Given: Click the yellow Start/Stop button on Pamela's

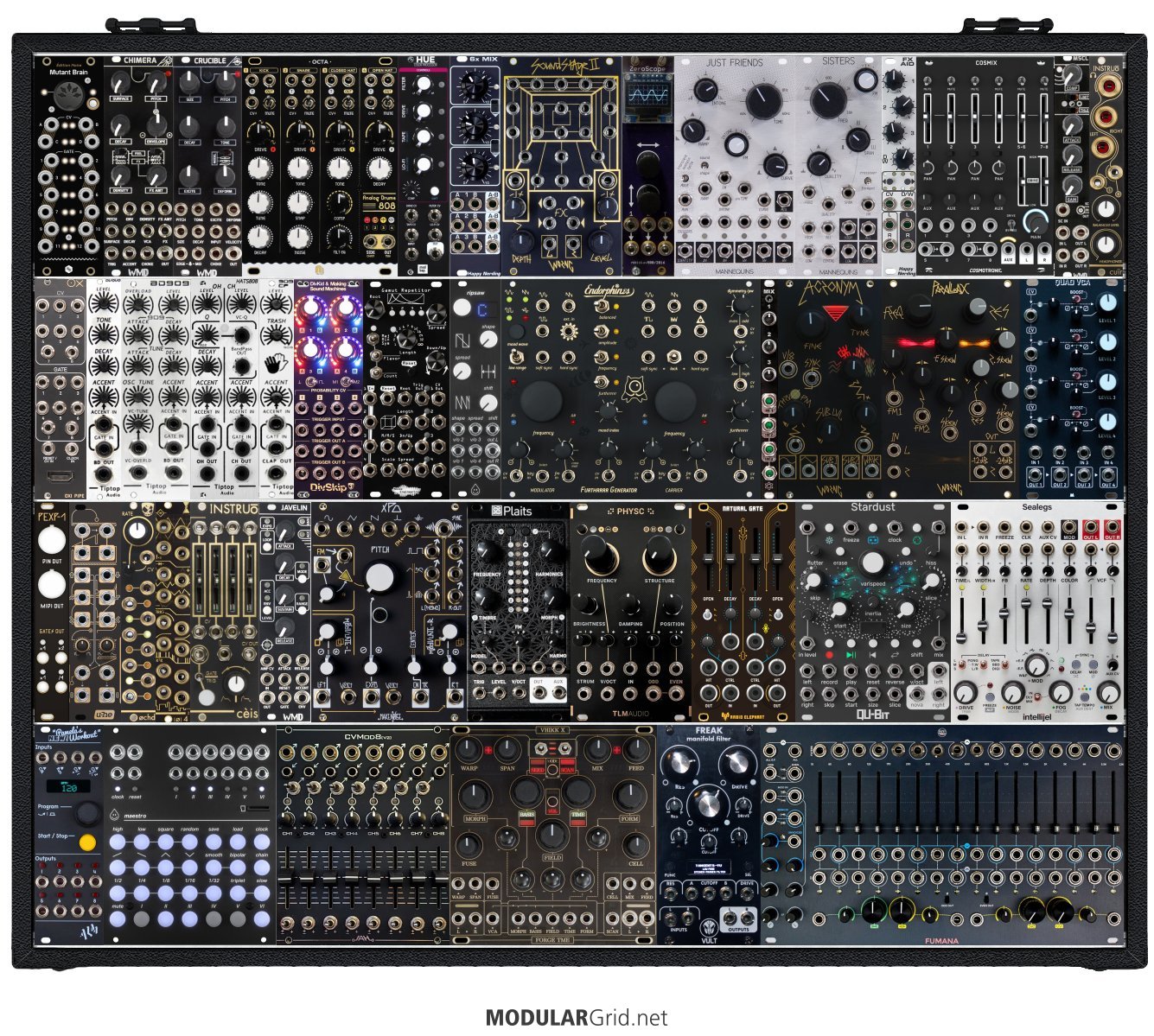Looking at the screenshot, I should [x=87, y=842].
